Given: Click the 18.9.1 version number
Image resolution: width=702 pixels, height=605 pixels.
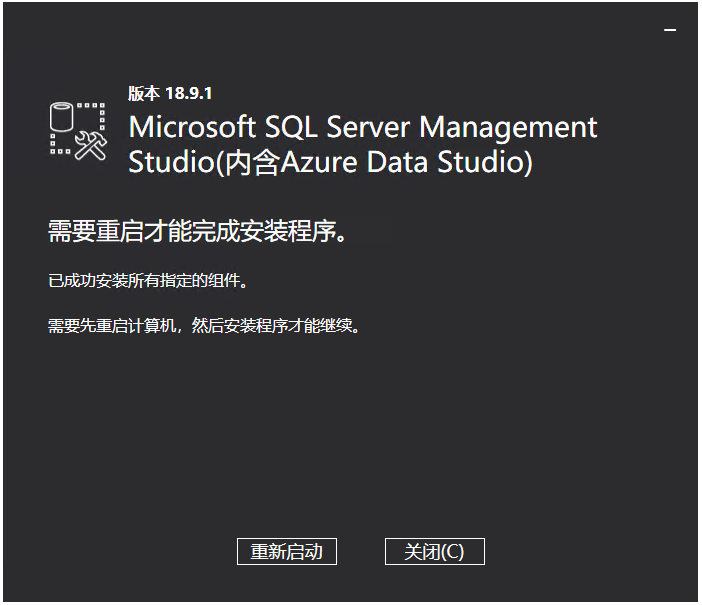Looking at the screenshot, I should [x=189, y=94].
